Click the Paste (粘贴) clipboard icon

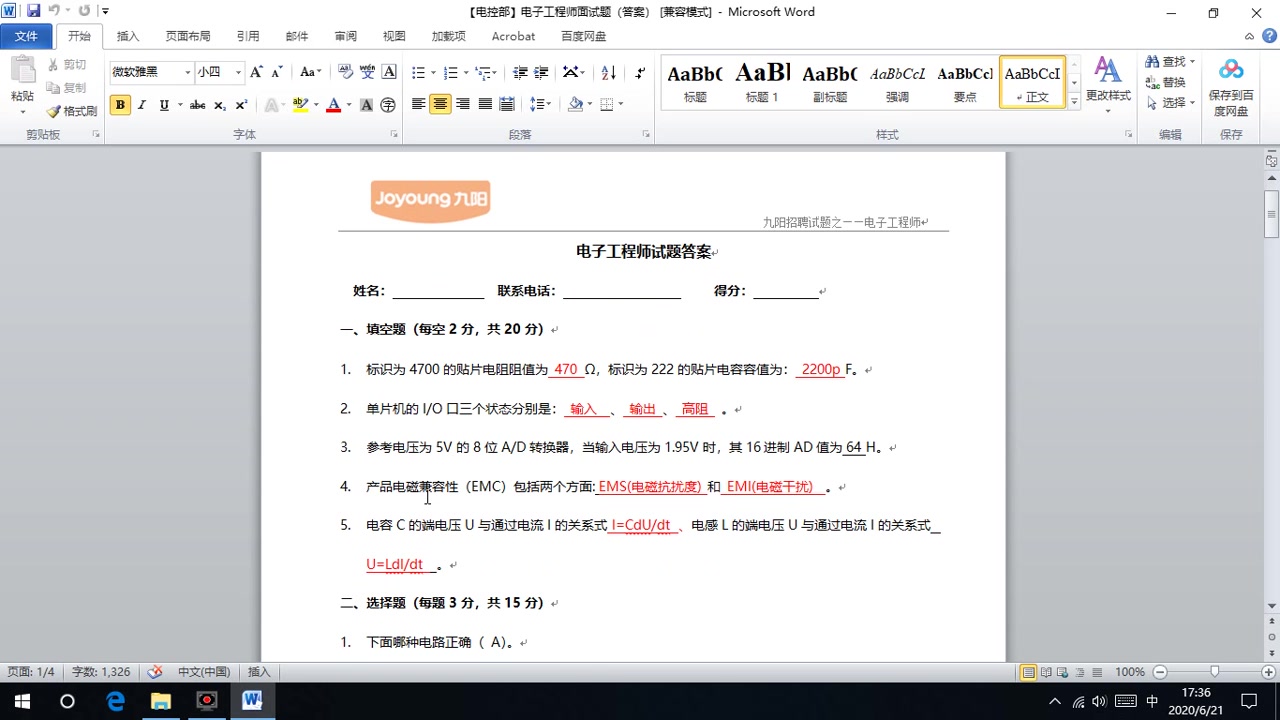click(x=22, y=71)
